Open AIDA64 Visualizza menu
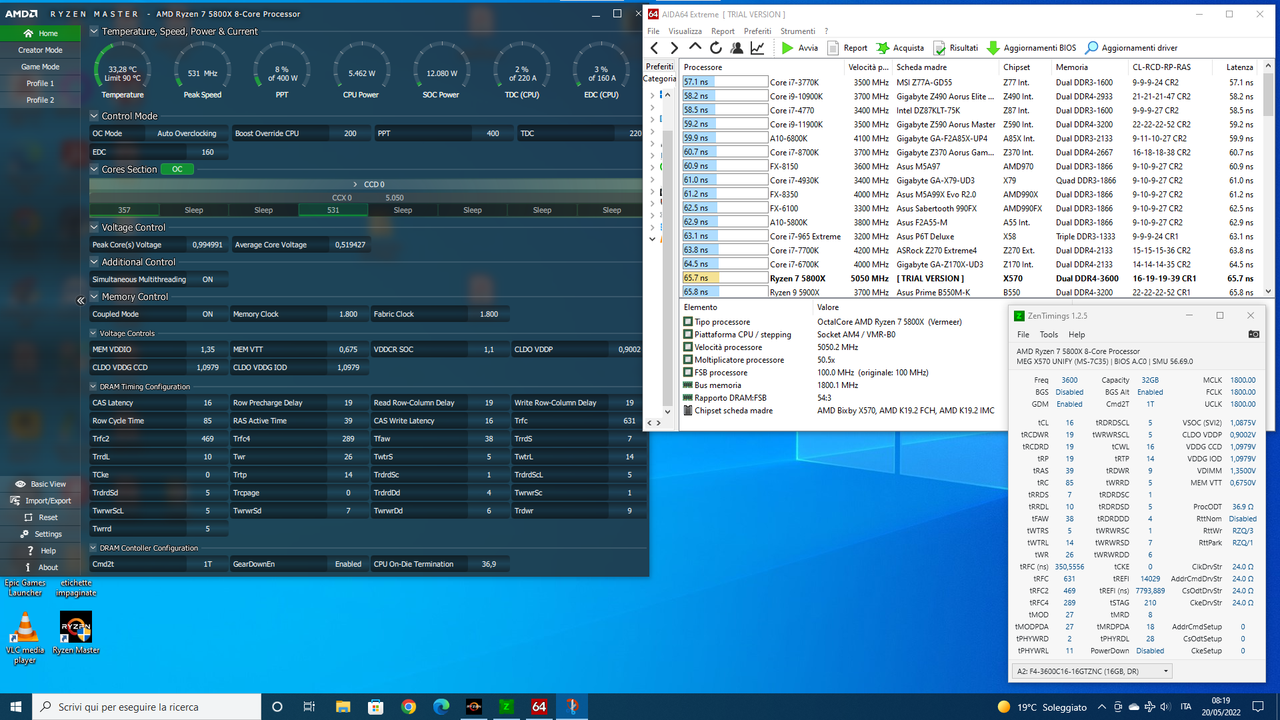1280x720 pixels. click(685, 31)
